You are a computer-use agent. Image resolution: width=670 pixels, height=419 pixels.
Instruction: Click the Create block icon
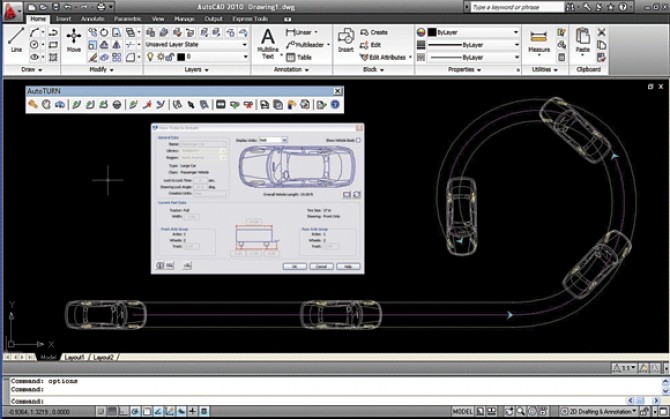[374, 32]
